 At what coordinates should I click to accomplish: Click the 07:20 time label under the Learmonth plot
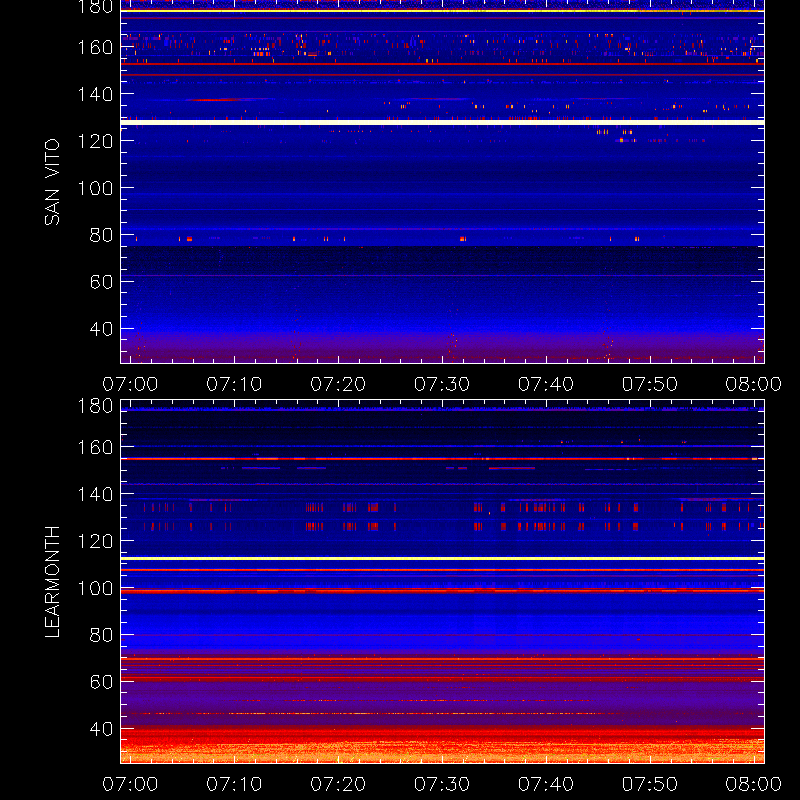tap(338, 784)
